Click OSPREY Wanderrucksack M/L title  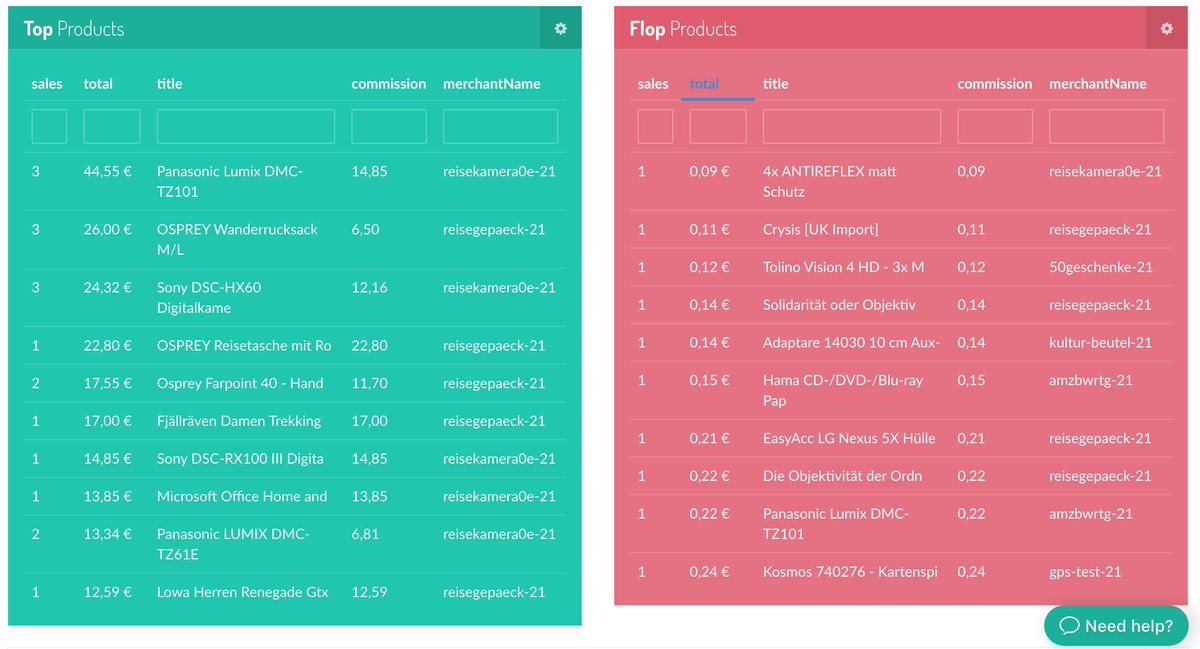coord(237,239)
